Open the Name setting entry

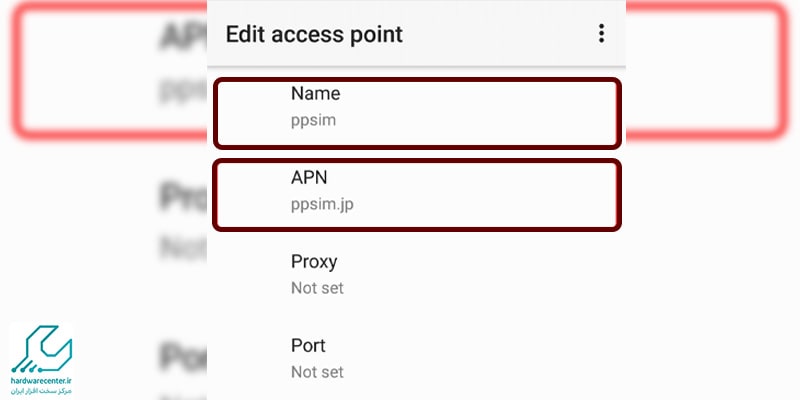tap(417, 113)
